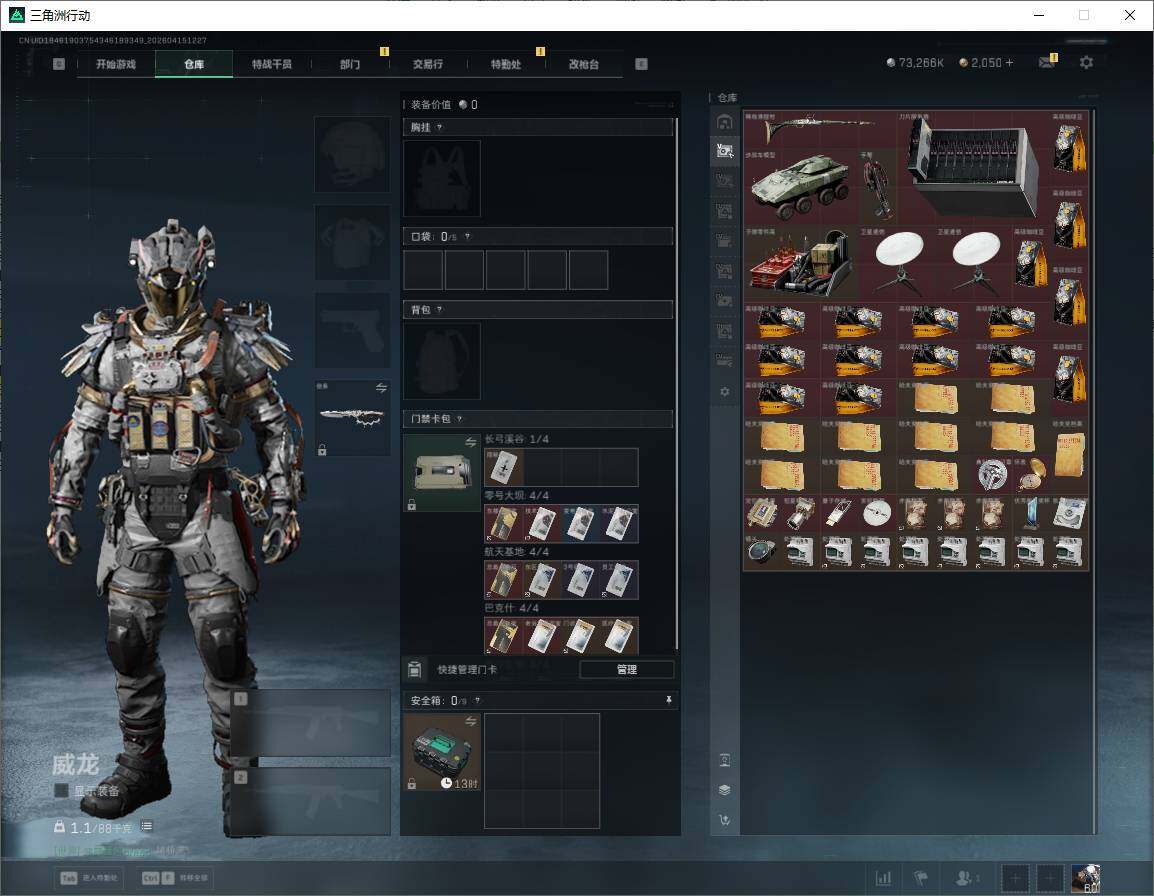Open the 改枪台 tab
This screenshot has height=896, width=1154.
(584, 64)
